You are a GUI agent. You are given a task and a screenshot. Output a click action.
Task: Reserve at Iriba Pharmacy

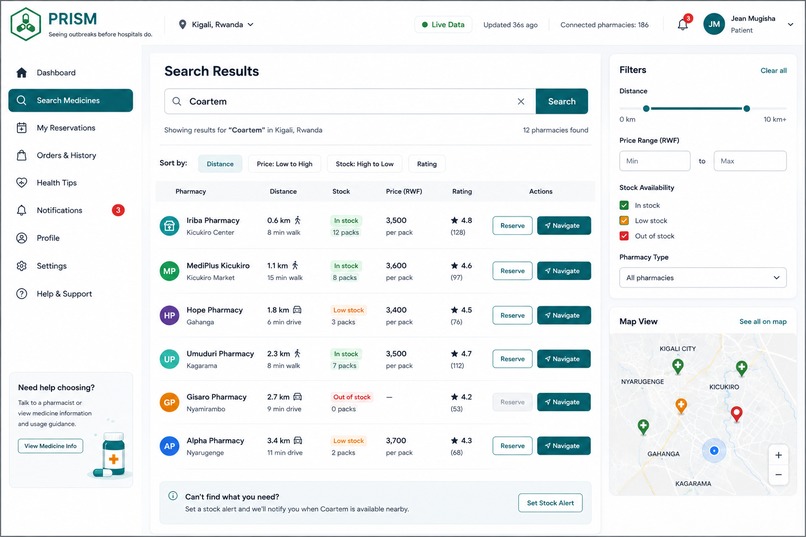(x=512, y=226)
